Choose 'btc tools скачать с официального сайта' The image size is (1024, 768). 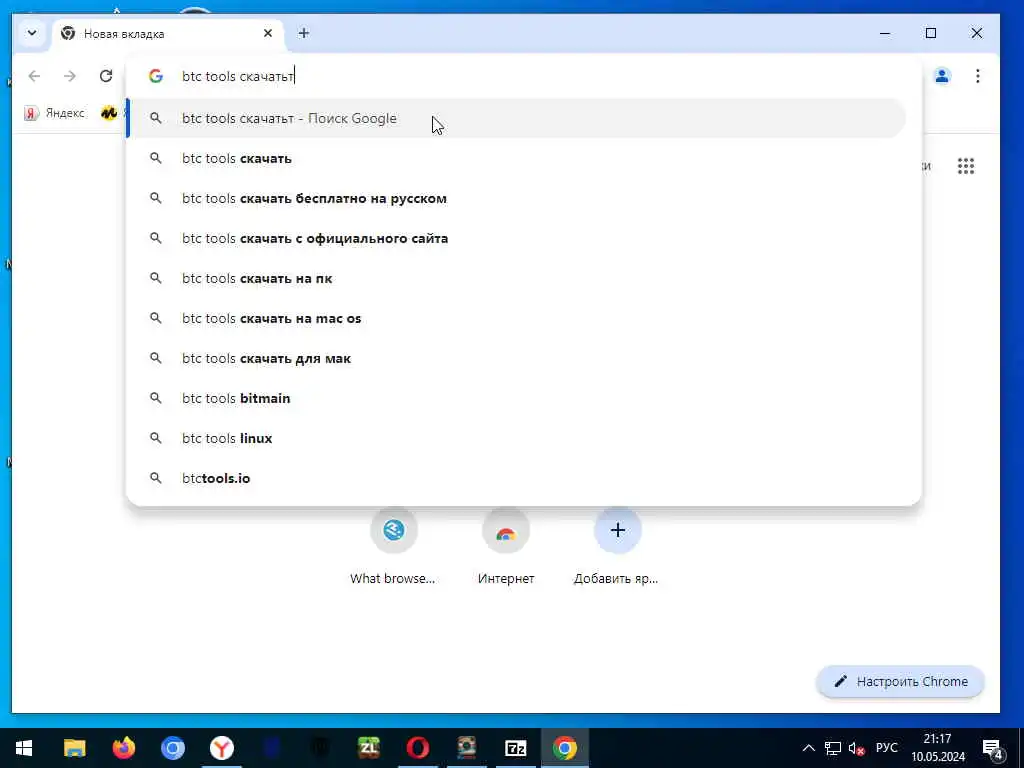tap(517, 238)
